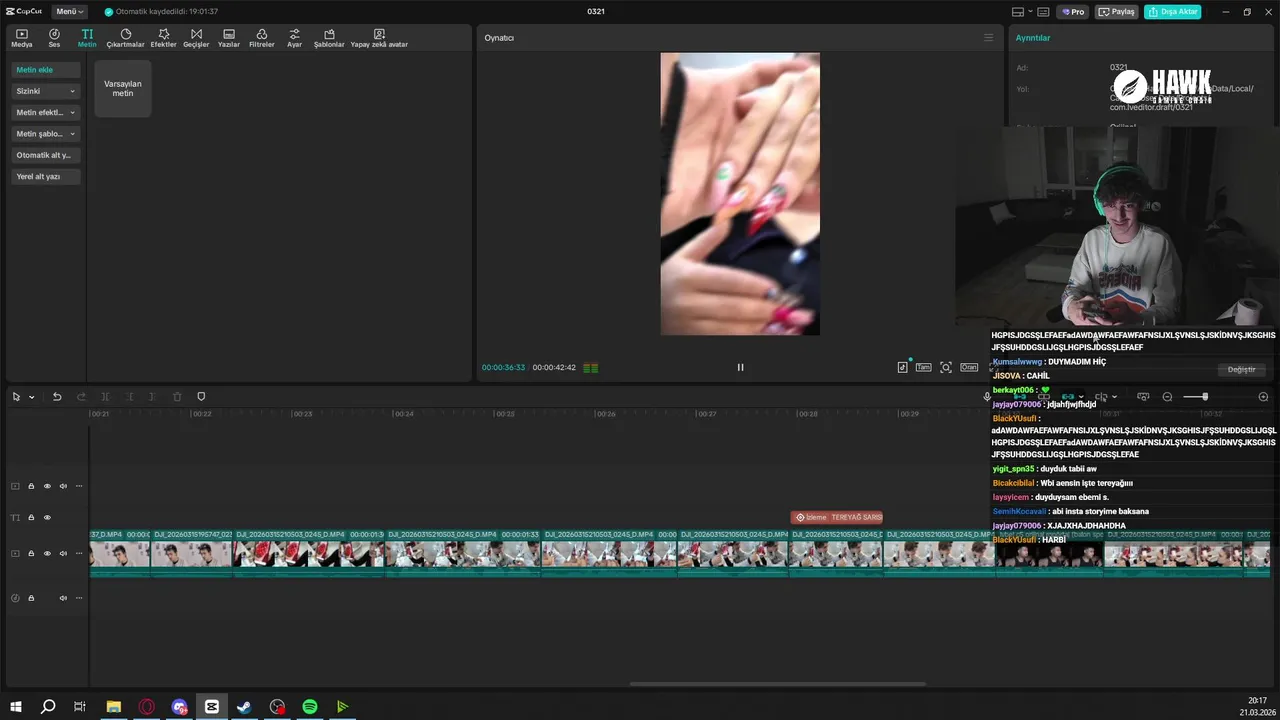Image resolution: width=1280 pixels, height=720 pixels.
Task: Expand the Sizinki category
Action: tap(45, 91)
